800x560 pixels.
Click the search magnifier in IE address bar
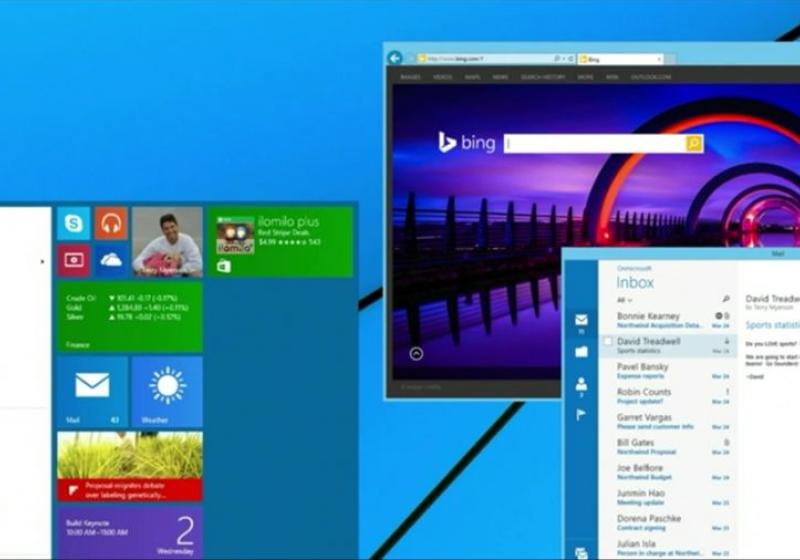pyautogui.click(x=557, y=59)
